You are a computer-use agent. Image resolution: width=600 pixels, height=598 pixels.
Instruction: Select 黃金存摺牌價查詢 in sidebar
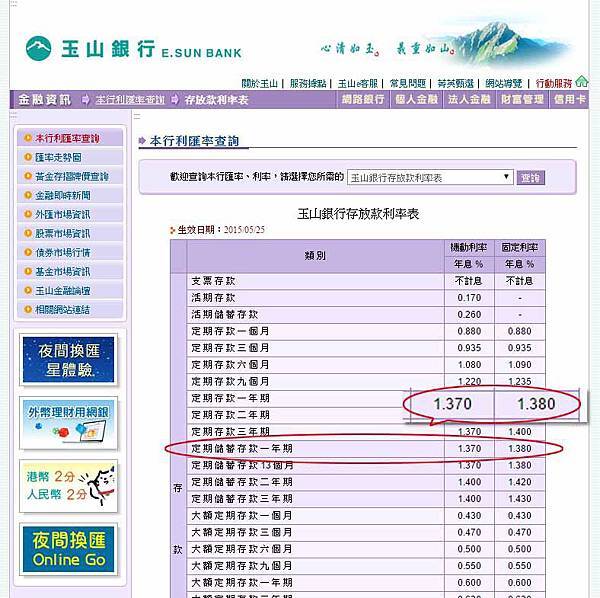point(70,176)
